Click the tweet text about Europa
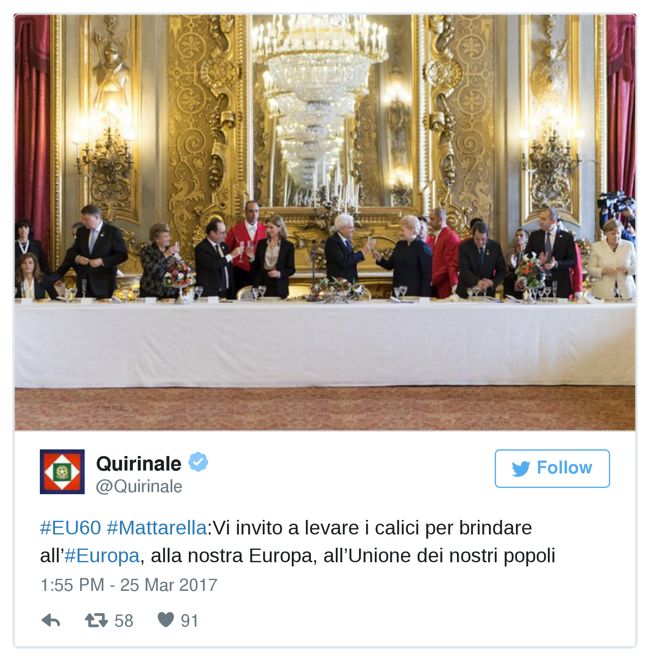The image size is (650, 661). [298, 542]
